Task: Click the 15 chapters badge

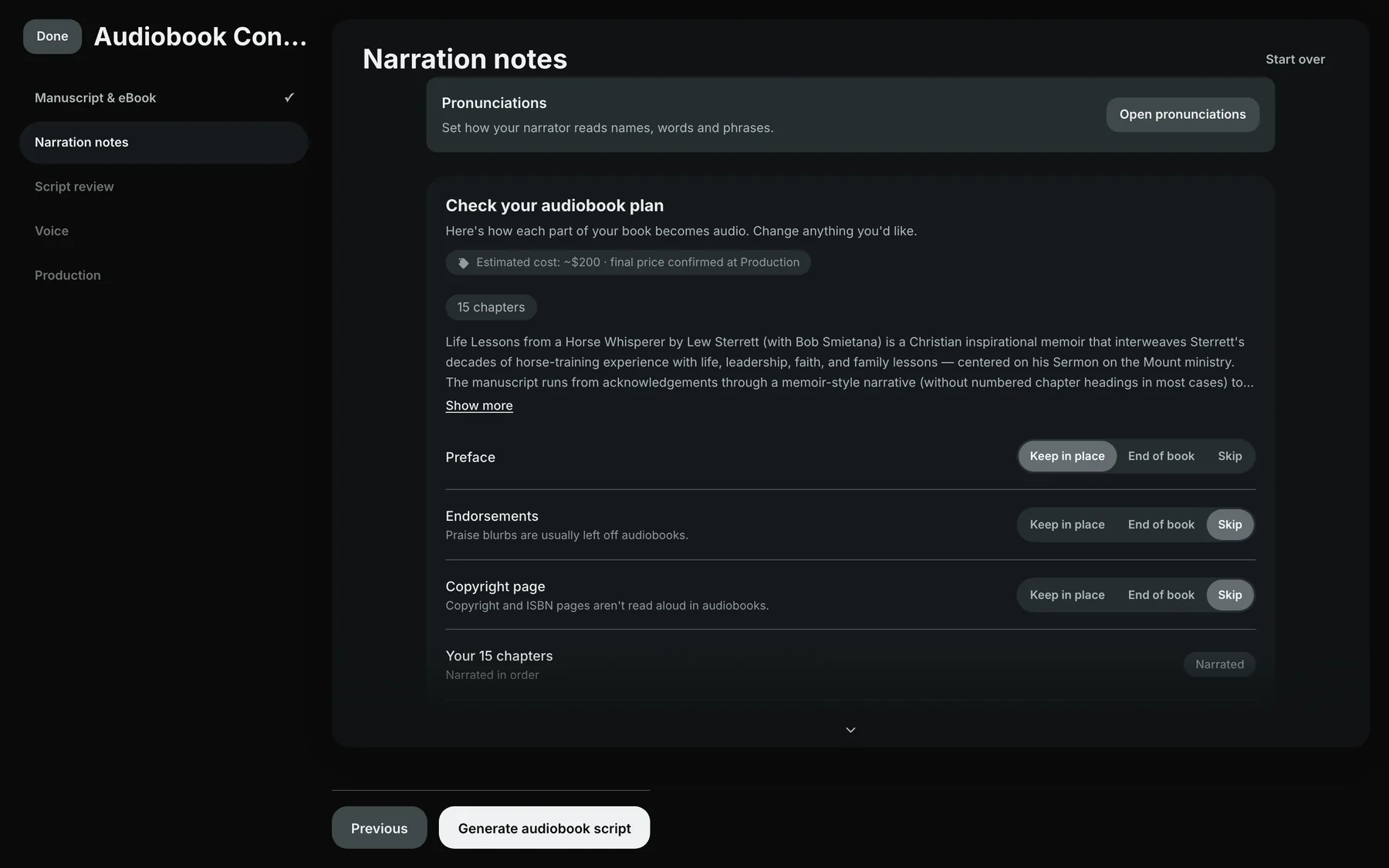Action: click(491, 307)
